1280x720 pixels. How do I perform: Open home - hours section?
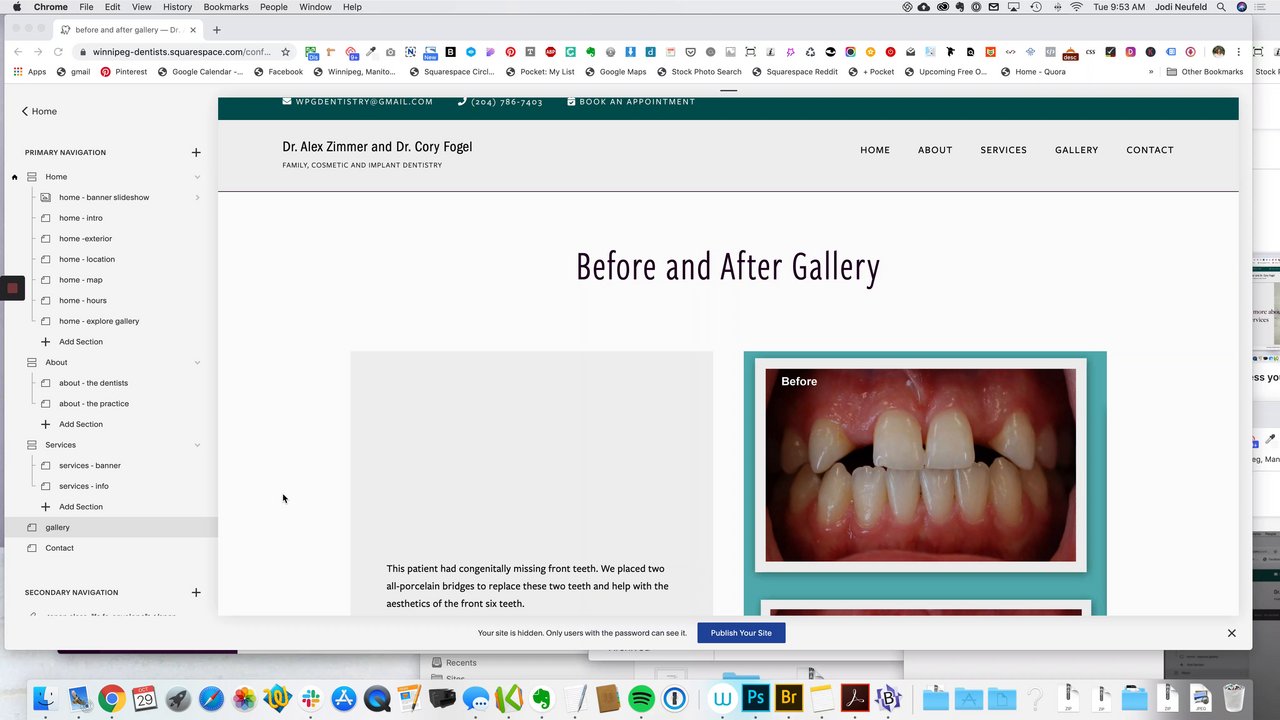point(83,301)
